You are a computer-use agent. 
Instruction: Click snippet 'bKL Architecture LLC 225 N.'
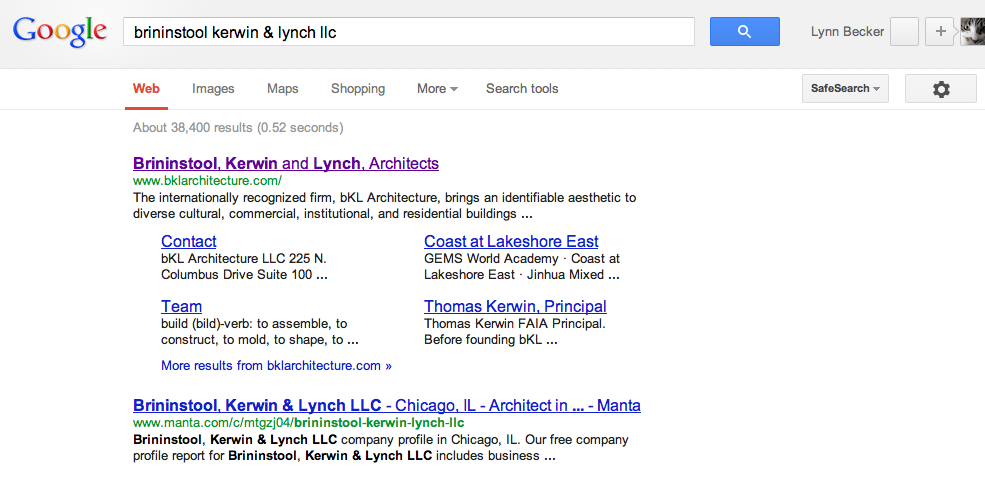(x=245, y=266)
